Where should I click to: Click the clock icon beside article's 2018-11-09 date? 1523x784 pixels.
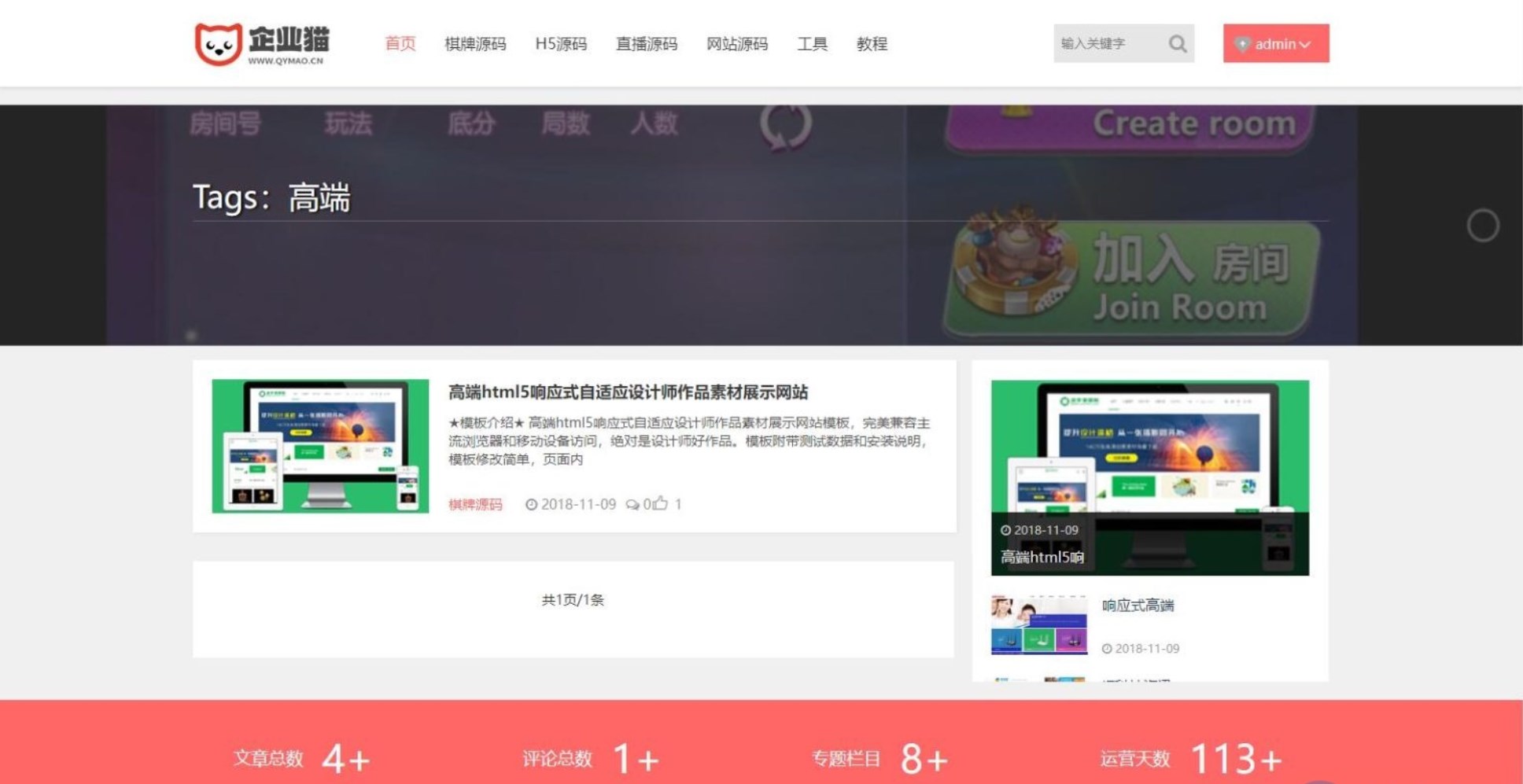[531, 504]
